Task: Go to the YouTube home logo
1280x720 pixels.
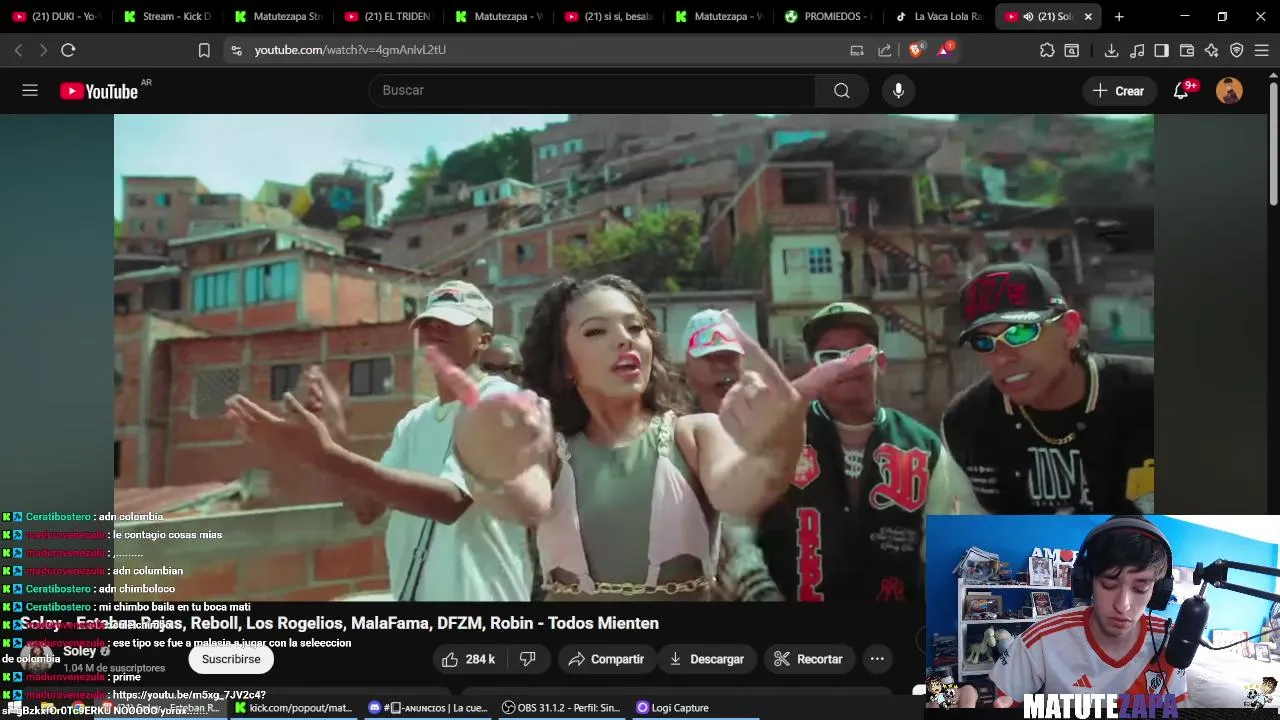Action: tap(99, 91)
